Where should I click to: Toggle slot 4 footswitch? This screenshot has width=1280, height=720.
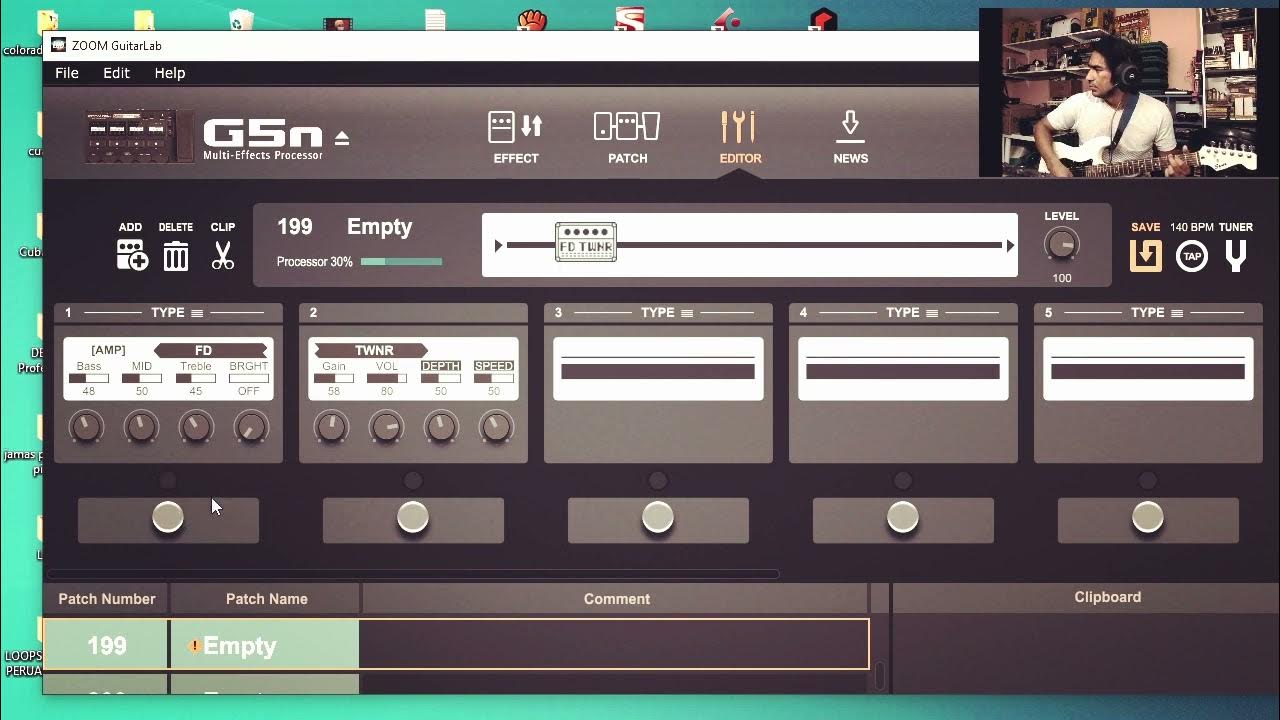(903, 518)
